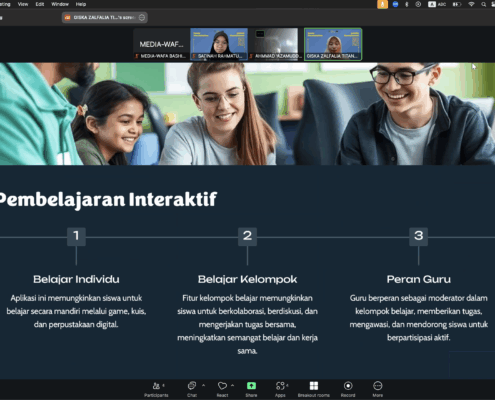Open the Help menu
This screenshot has width=495, height=400.
click(x=81, y=4)
